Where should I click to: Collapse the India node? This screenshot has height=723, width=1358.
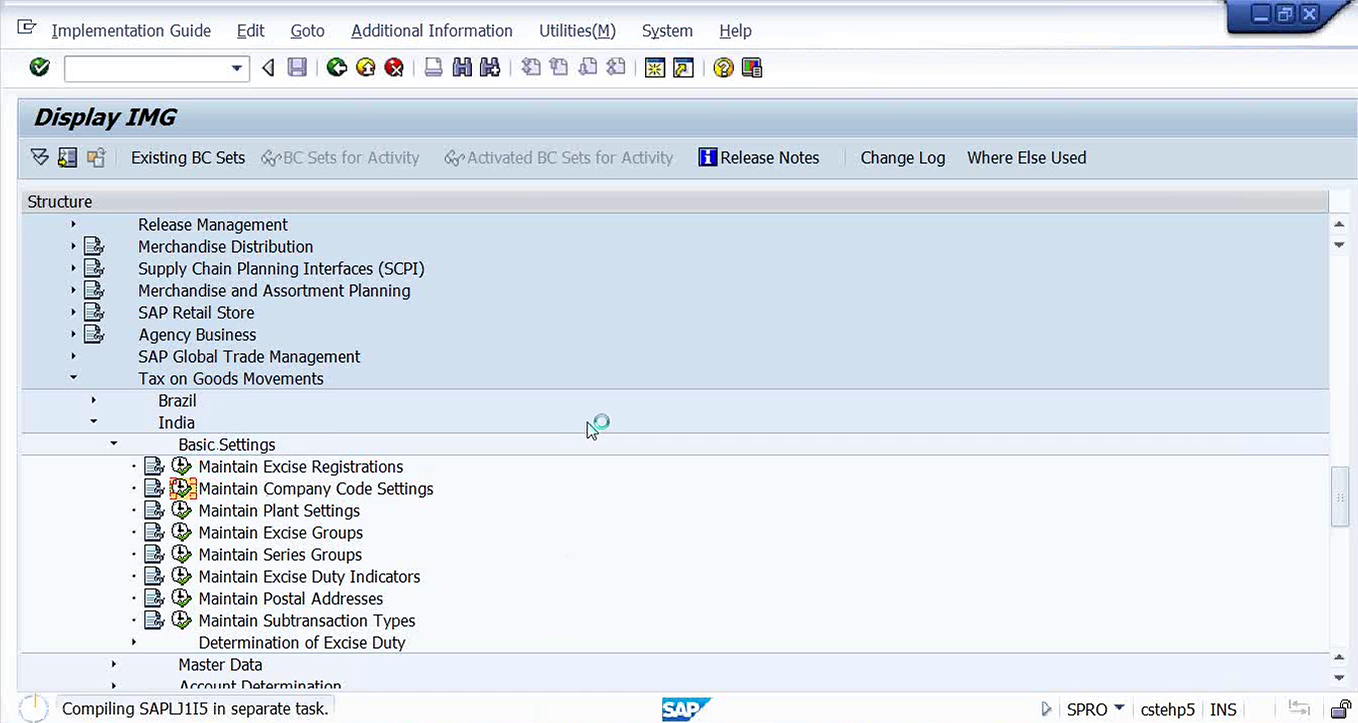[x=94, y=422]
